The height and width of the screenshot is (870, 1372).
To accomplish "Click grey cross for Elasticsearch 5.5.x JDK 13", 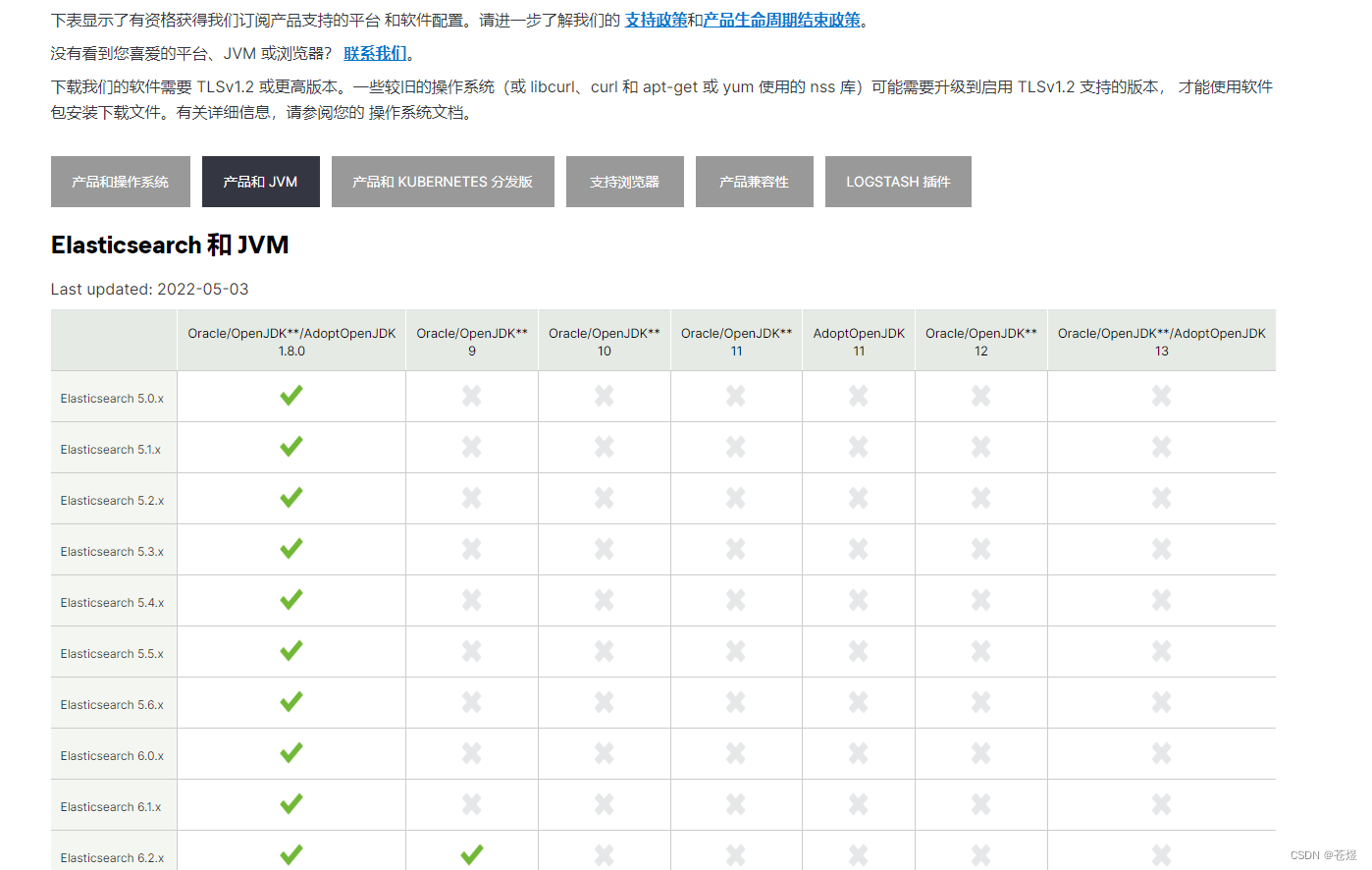I will point(1162,651).
